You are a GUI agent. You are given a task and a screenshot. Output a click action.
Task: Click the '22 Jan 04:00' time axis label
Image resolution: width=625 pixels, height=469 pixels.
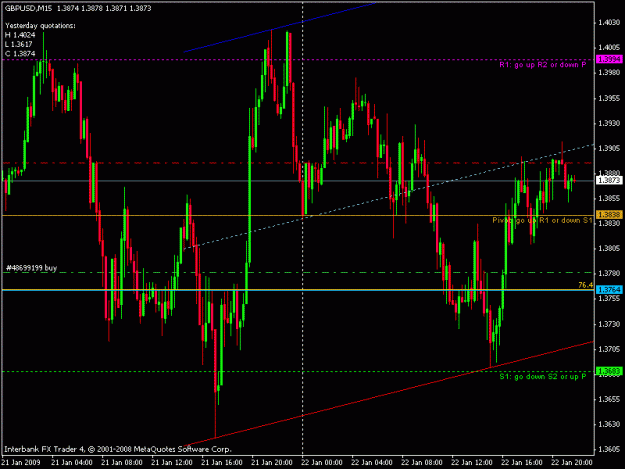click(x=371, y=463)
